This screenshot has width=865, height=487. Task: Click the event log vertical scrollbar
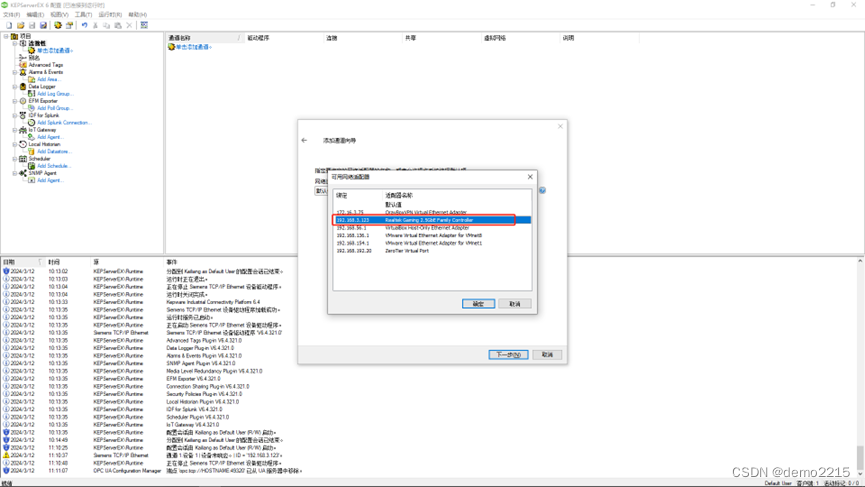859,368
